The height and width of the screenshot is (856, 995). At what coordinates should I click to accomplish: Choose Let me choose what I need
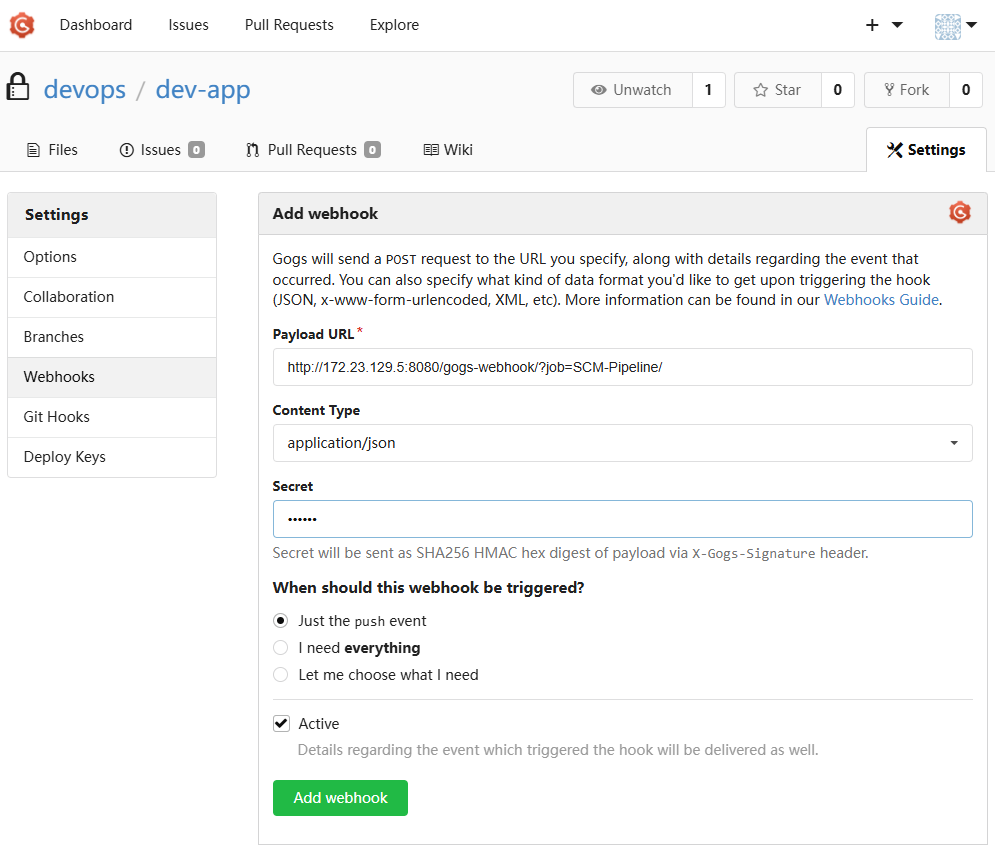(x=281, y=675)
